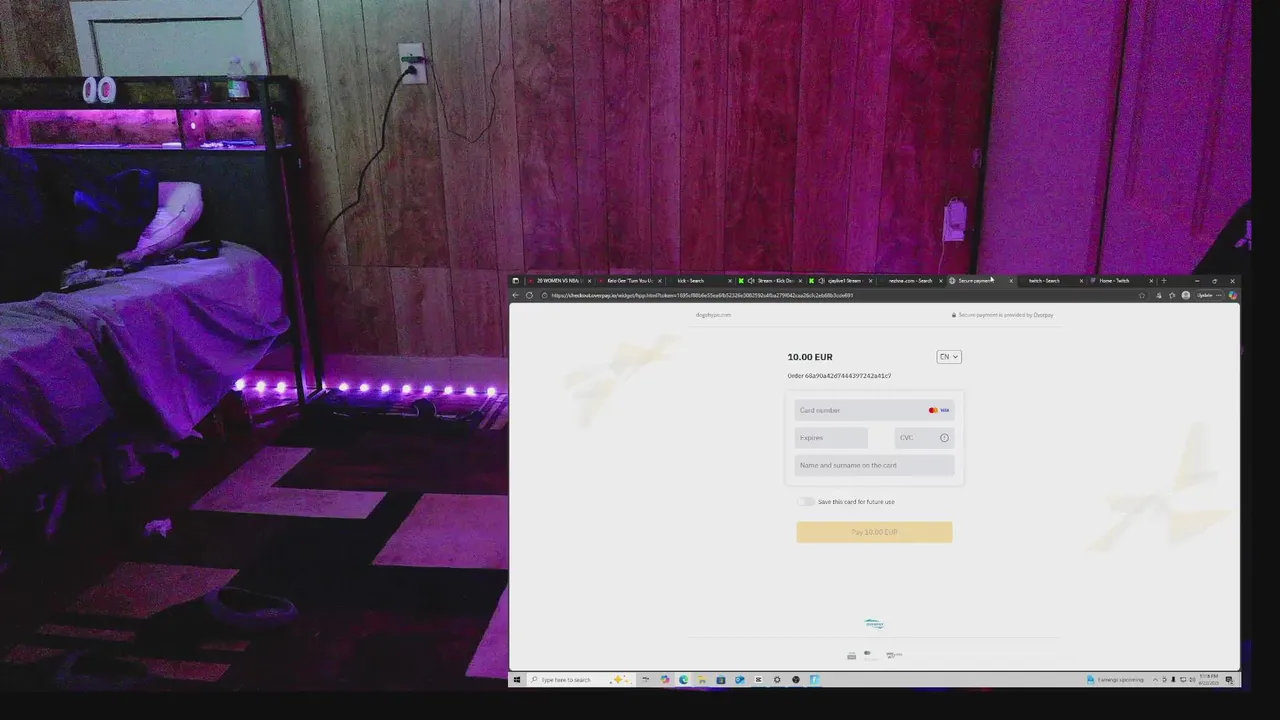Open a new browser tab
The image size is (1280, 720).
point(1163,281)
